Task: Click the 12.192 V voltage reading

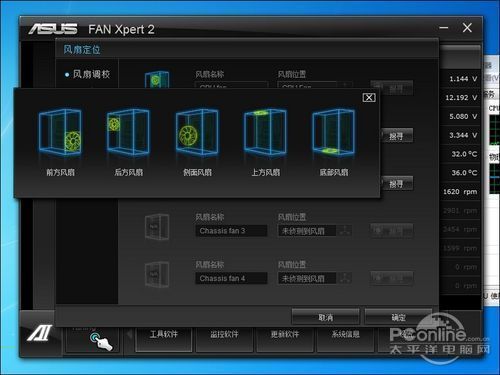Action: tap(461, 98)
